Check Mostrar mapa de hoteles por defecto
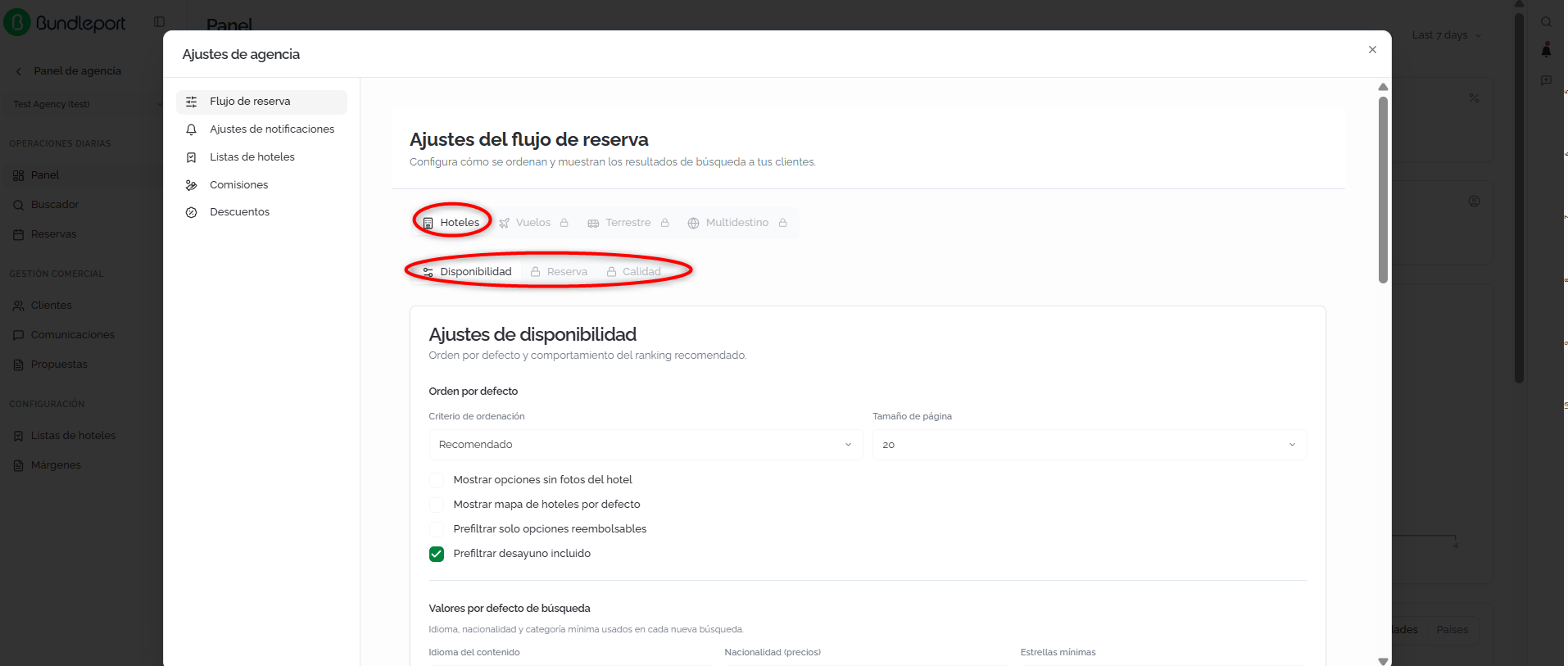This screenshot has height=666, width=1568. (x=437, y=505)
